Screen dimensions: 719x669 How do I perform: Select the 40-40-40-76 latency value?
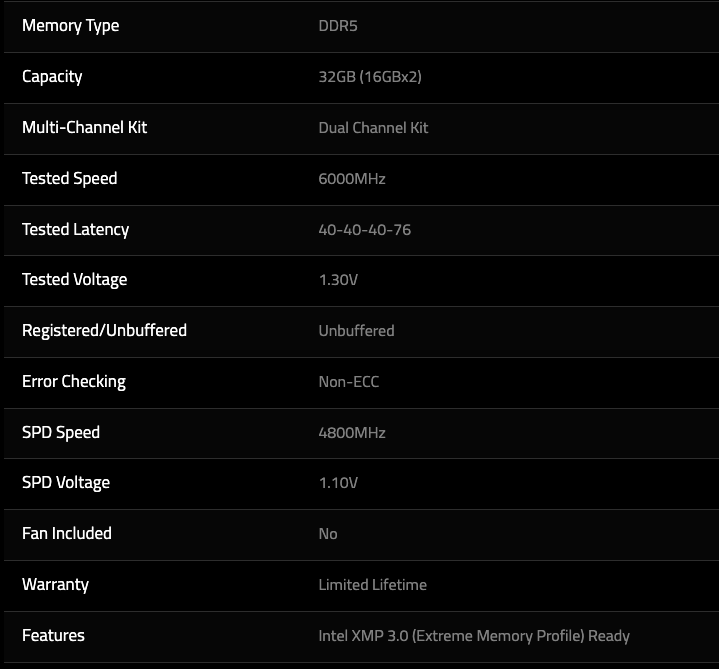365,229
